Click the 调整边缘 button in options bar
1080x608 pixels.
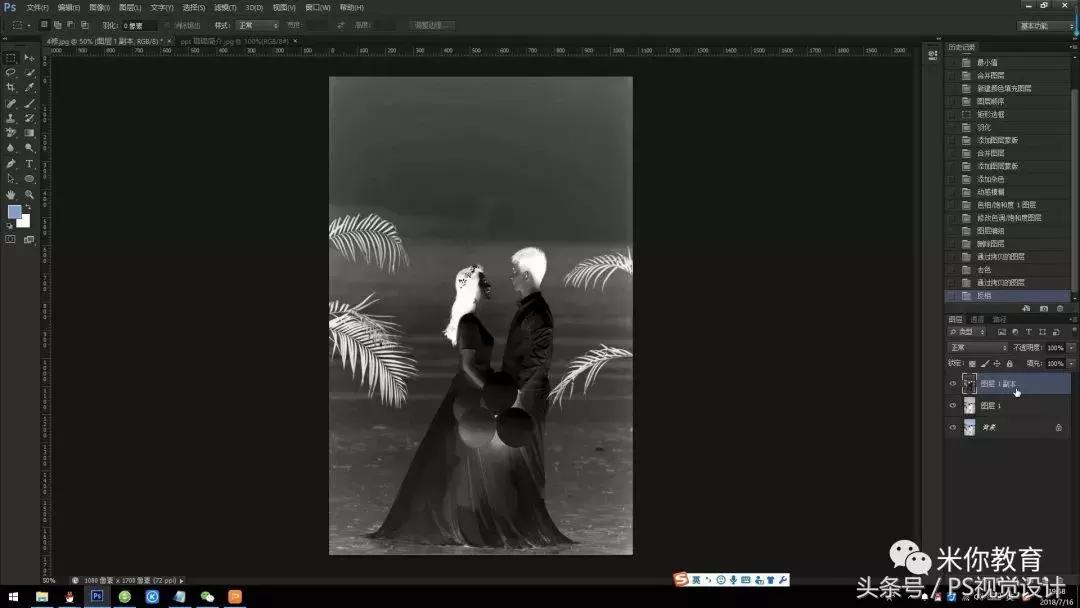[433, 25]
